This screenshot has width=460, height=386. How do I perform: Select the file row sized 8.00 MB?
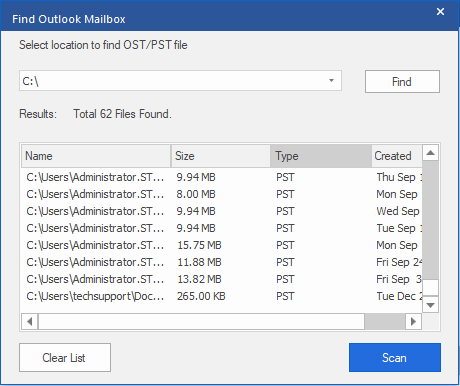point(222,194)
